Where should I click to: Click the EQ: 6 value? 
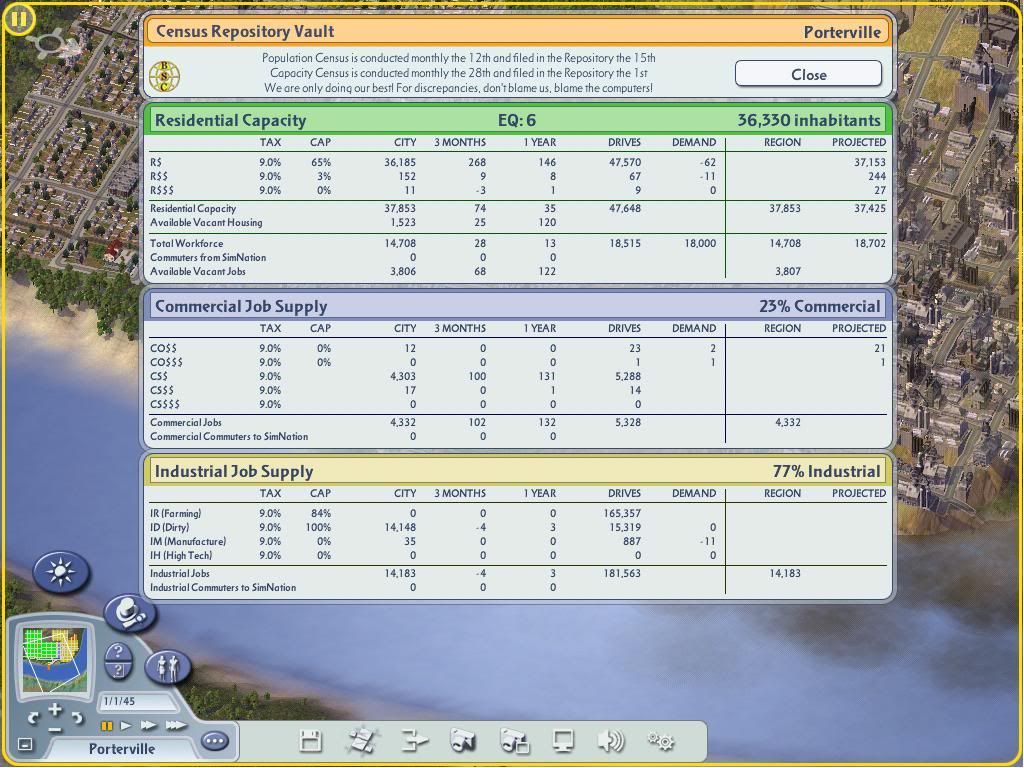pyautogui.click(x=517, y=120)
